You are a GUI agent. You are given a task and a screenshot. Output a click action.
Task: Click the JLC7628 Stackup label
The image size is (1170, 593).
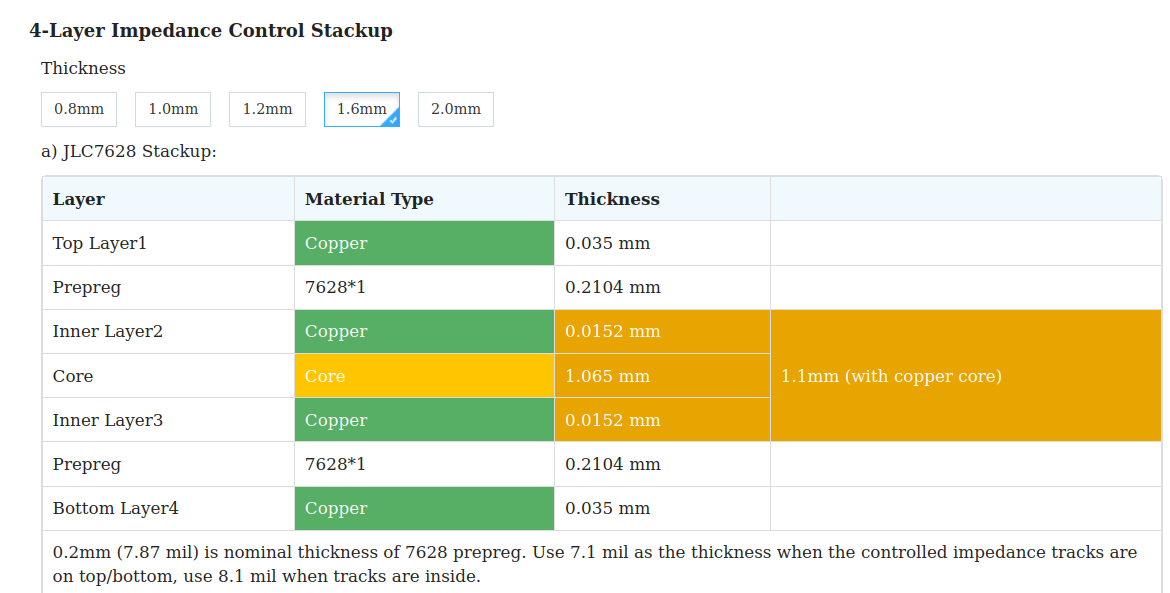click(x=129, y=152)
